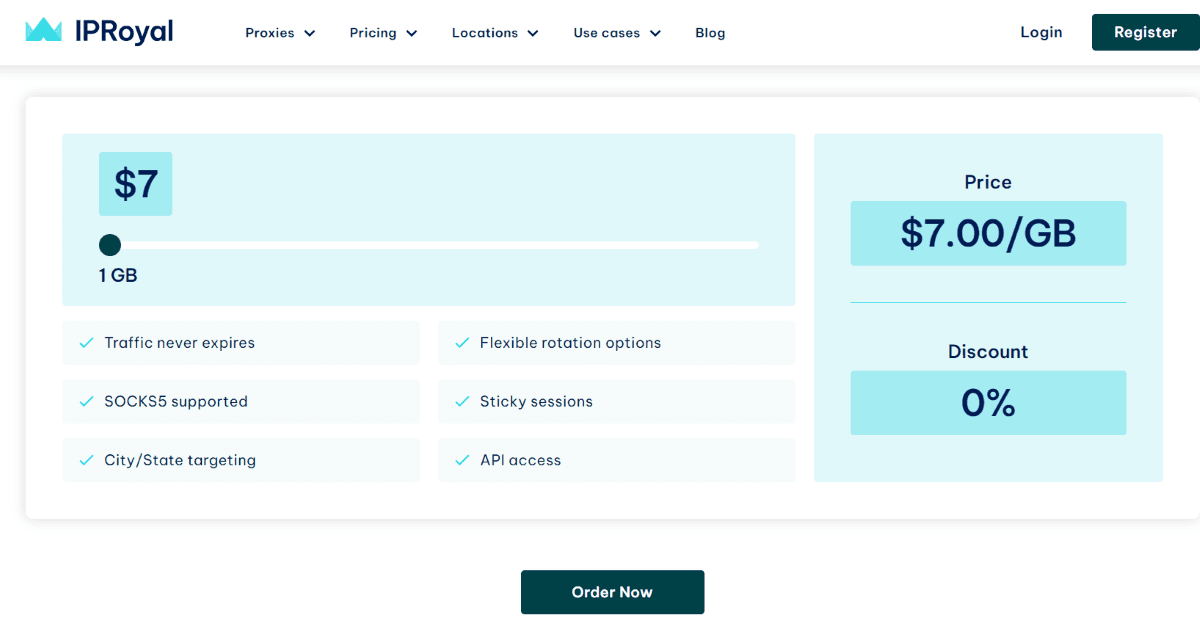Click checkmark next to Traffic never expires
The image size is (1200, 621).
pos(86,343)
